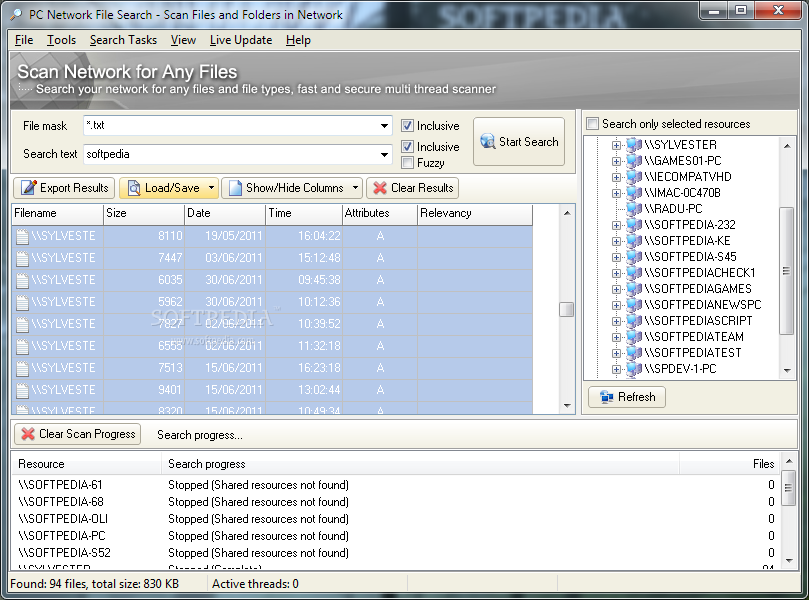
Task: Click the Export Results pencil icon
Action: tap(29, 188)
